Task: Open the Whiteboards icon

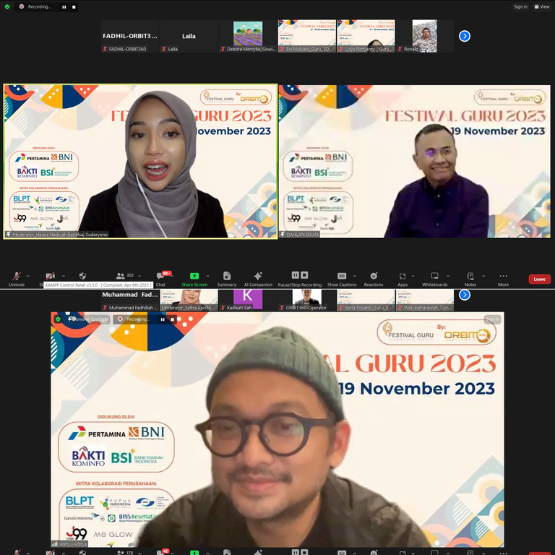Action: pyautogui.click(x=435, y=278)
